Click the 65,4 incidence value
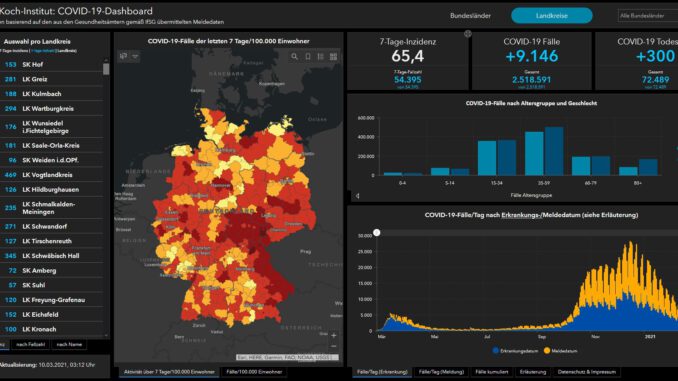Image resolution: width=678 pixels, height=381 pixels. click(408, 56)
